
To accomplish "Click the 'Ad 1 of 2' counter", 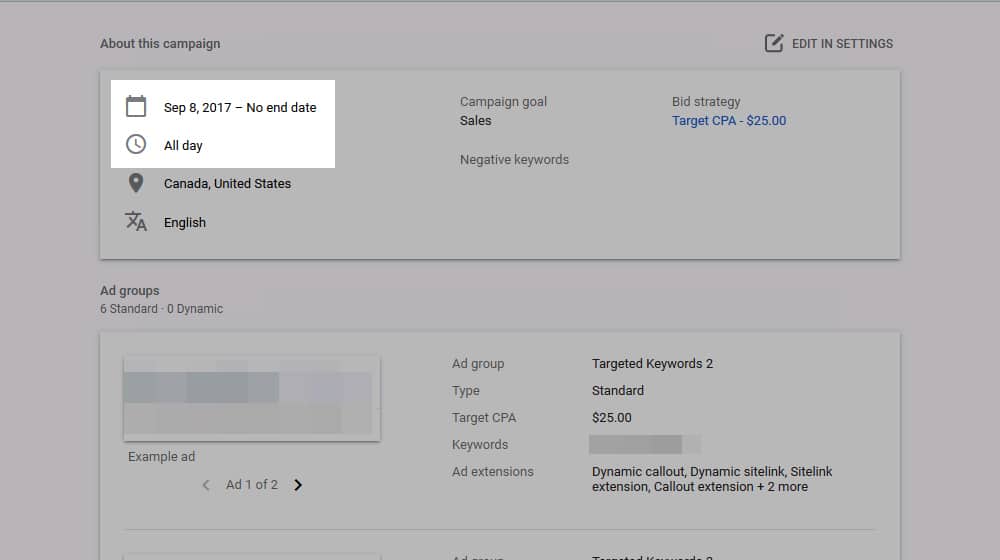I will point(252,485).
